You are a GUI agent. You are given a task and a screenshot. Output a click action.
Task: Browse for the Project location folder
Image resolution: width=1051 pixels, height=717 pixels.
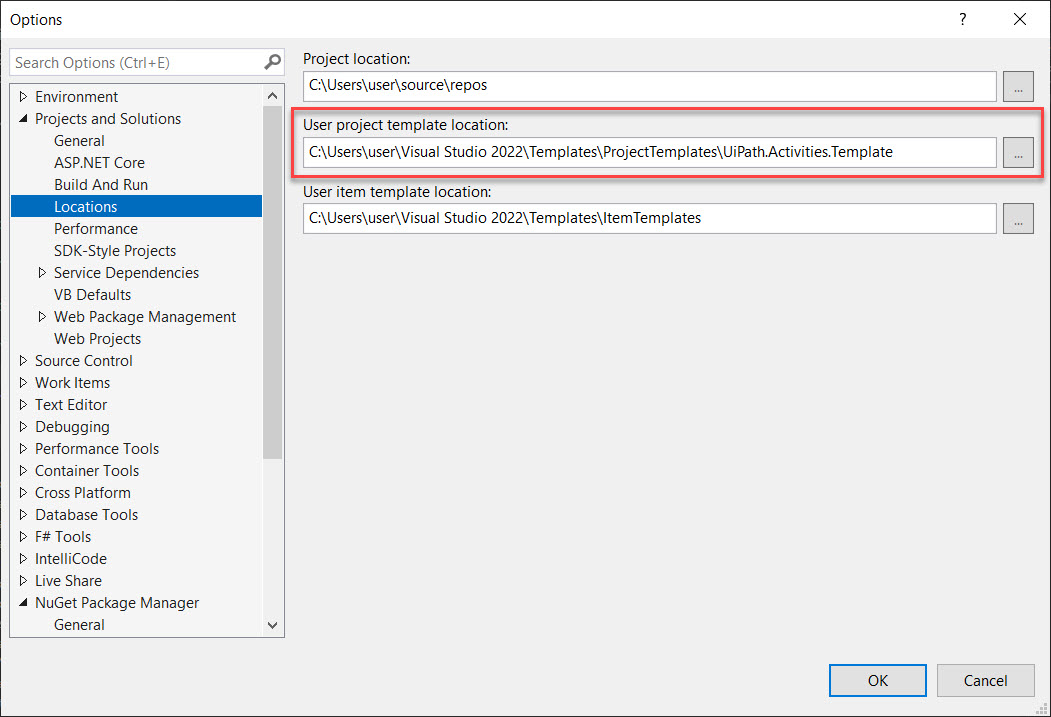tap(1018, 86)
